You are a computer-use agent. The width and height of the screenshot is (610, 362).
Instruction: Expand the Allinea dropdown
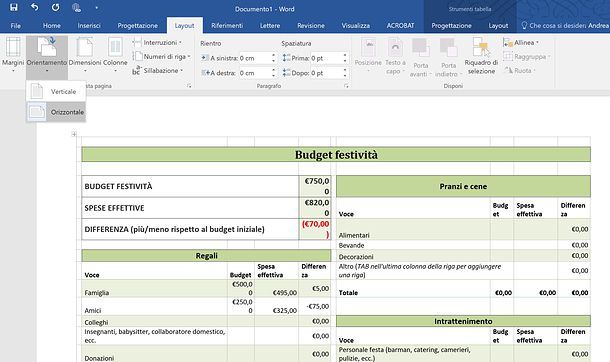[x=521, y=42]
